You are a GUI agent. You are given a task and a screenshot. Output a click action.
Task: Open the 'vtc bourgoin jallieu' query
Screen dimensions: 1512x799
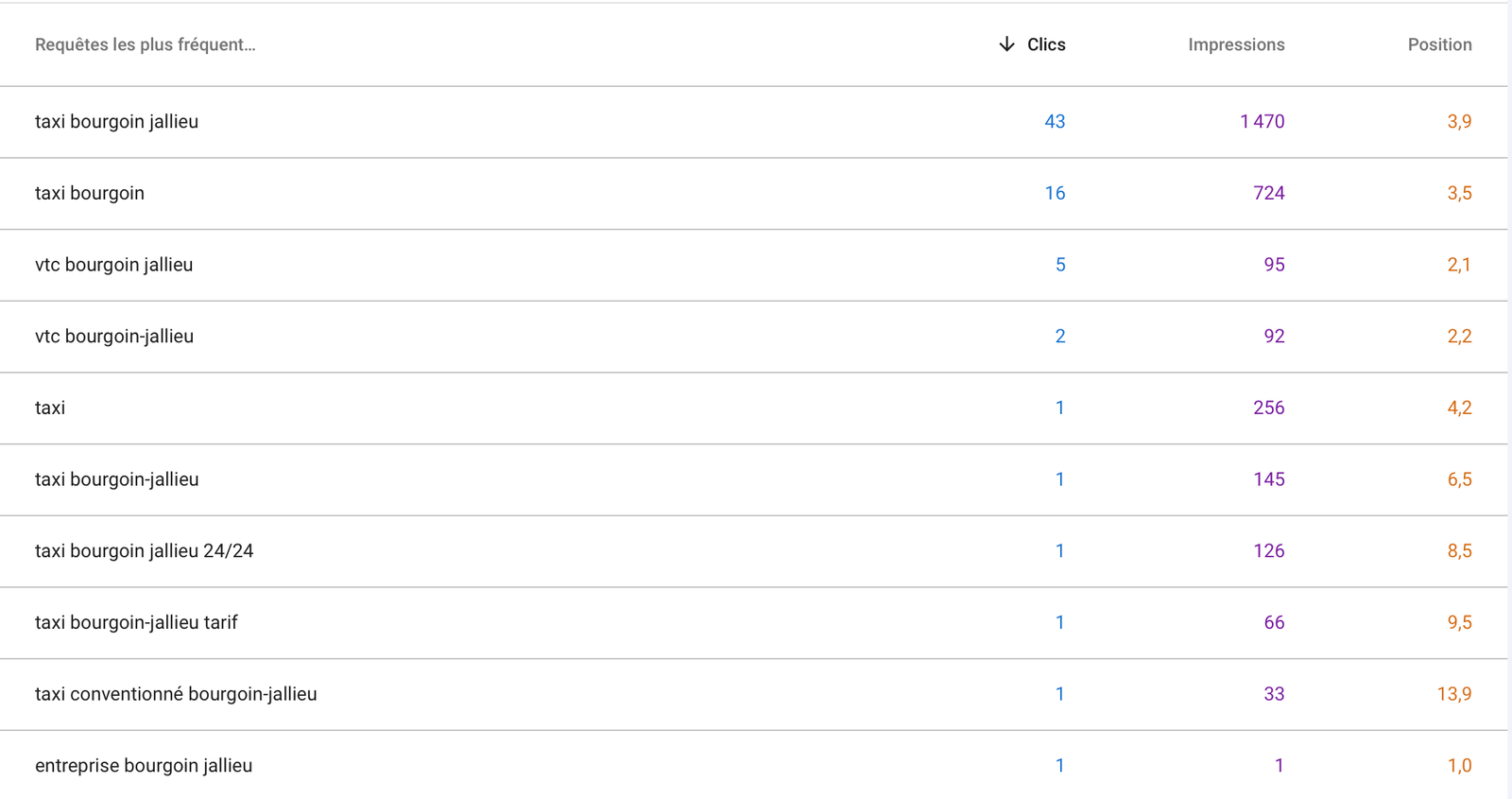point(114,265)
